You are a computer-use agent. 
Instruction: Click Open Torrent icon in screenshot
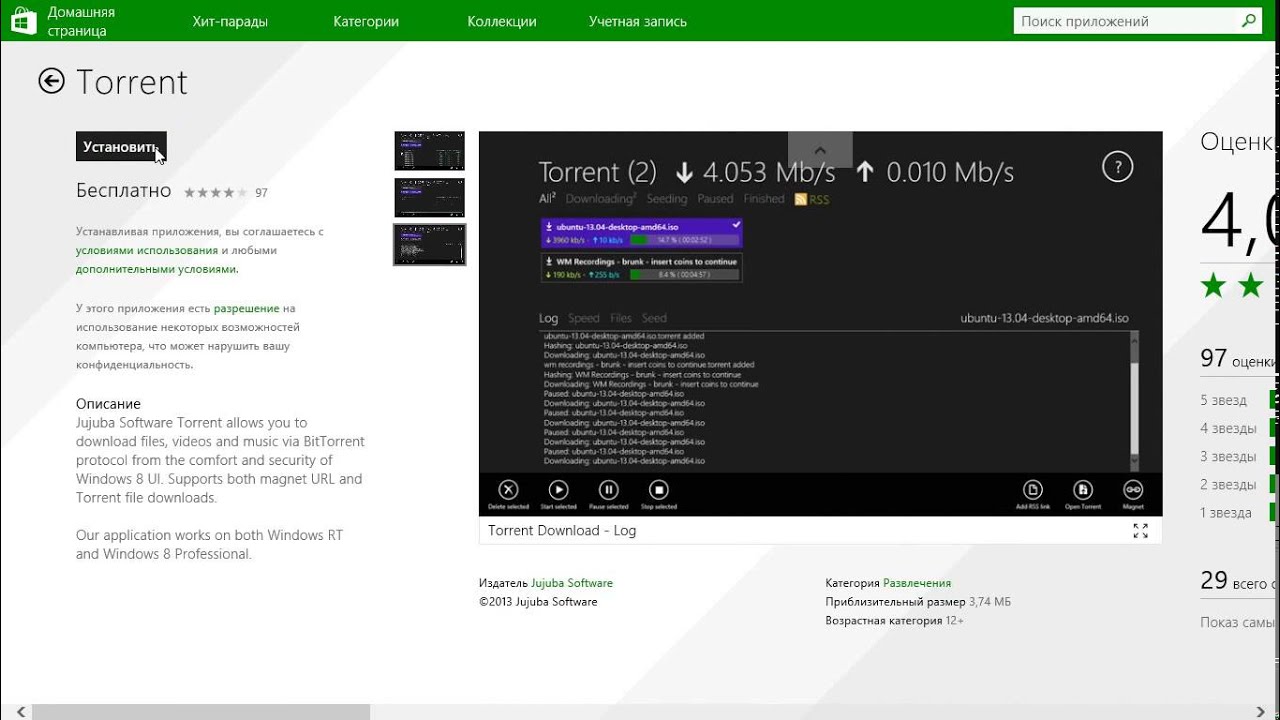coord(1083,490)
